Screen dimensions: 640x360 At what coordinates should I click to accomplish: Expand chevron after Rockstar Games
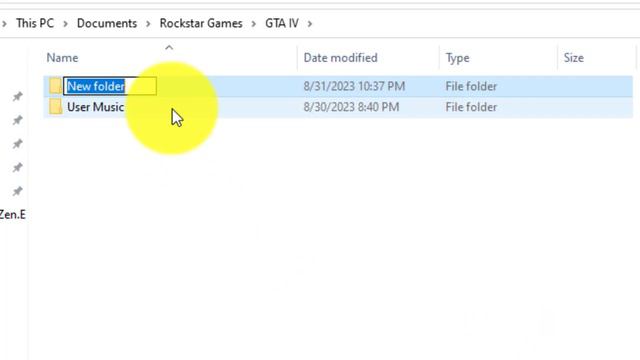point(254,24)
